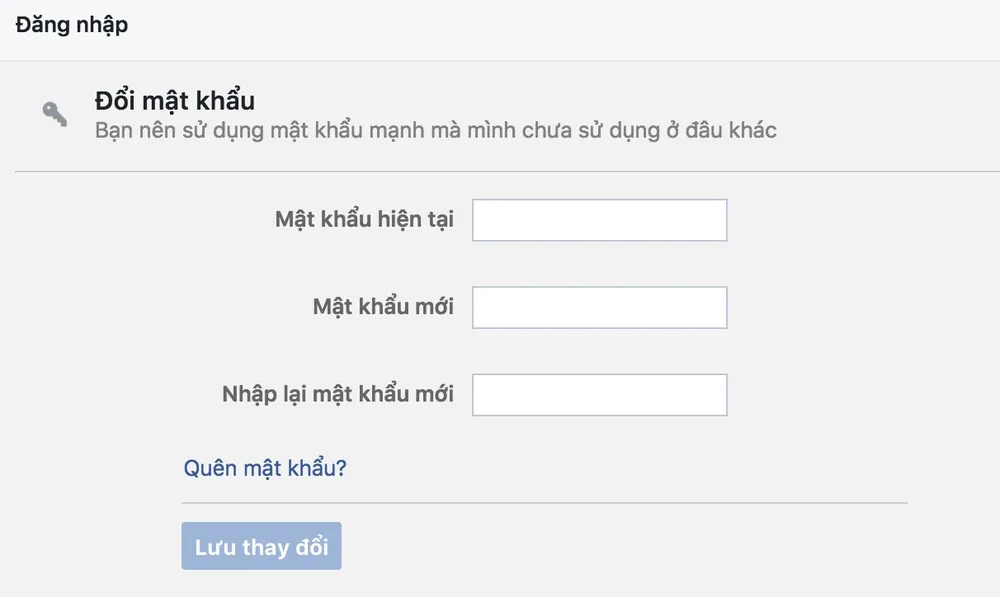Viewport: 1000px width, 597px height.
Task: Place cursor in the confirm password box
Action: (x=599, y=395)
